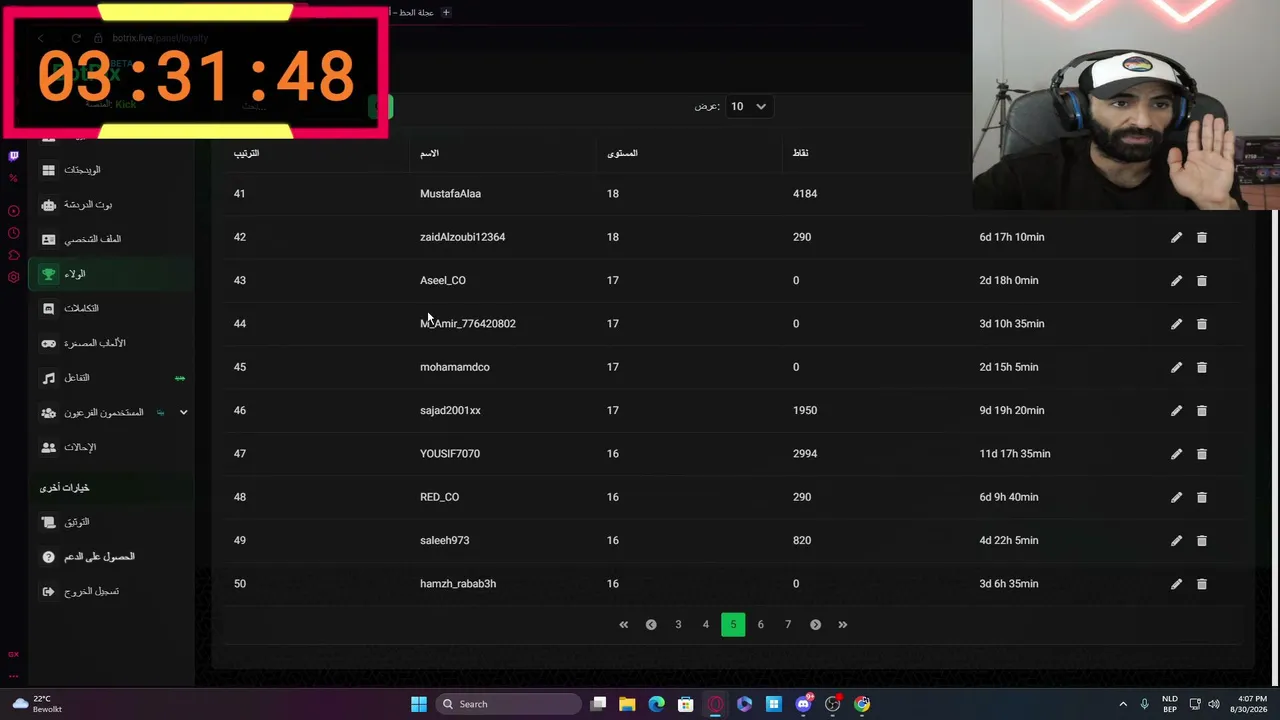The image size is (1280, 720).
Task: Open the music note interaction item
Action: pos(110,378)
